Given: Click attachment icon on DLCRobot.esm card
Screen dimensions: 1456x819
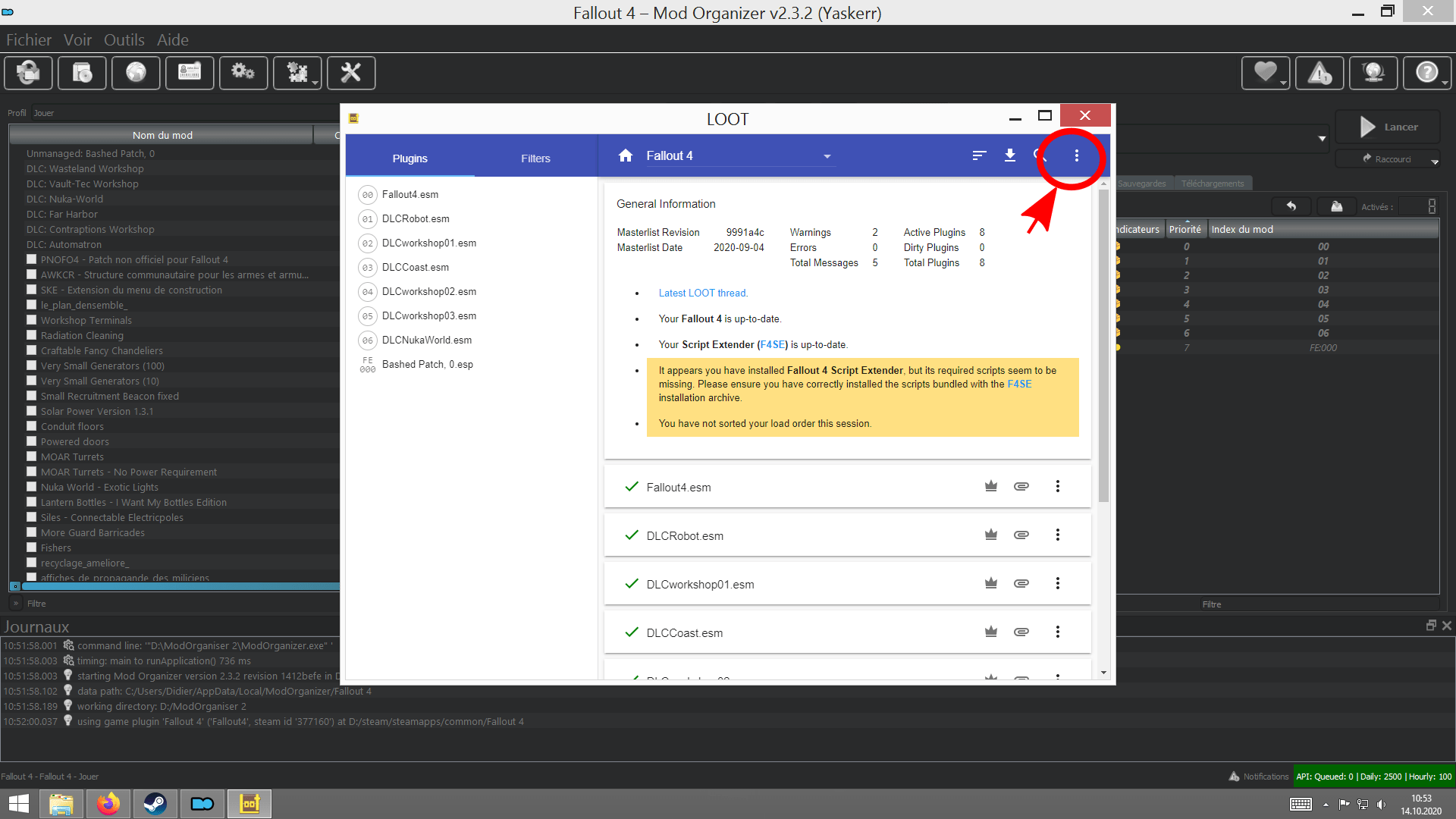Looking at the screenshot, I should 1021,535.
